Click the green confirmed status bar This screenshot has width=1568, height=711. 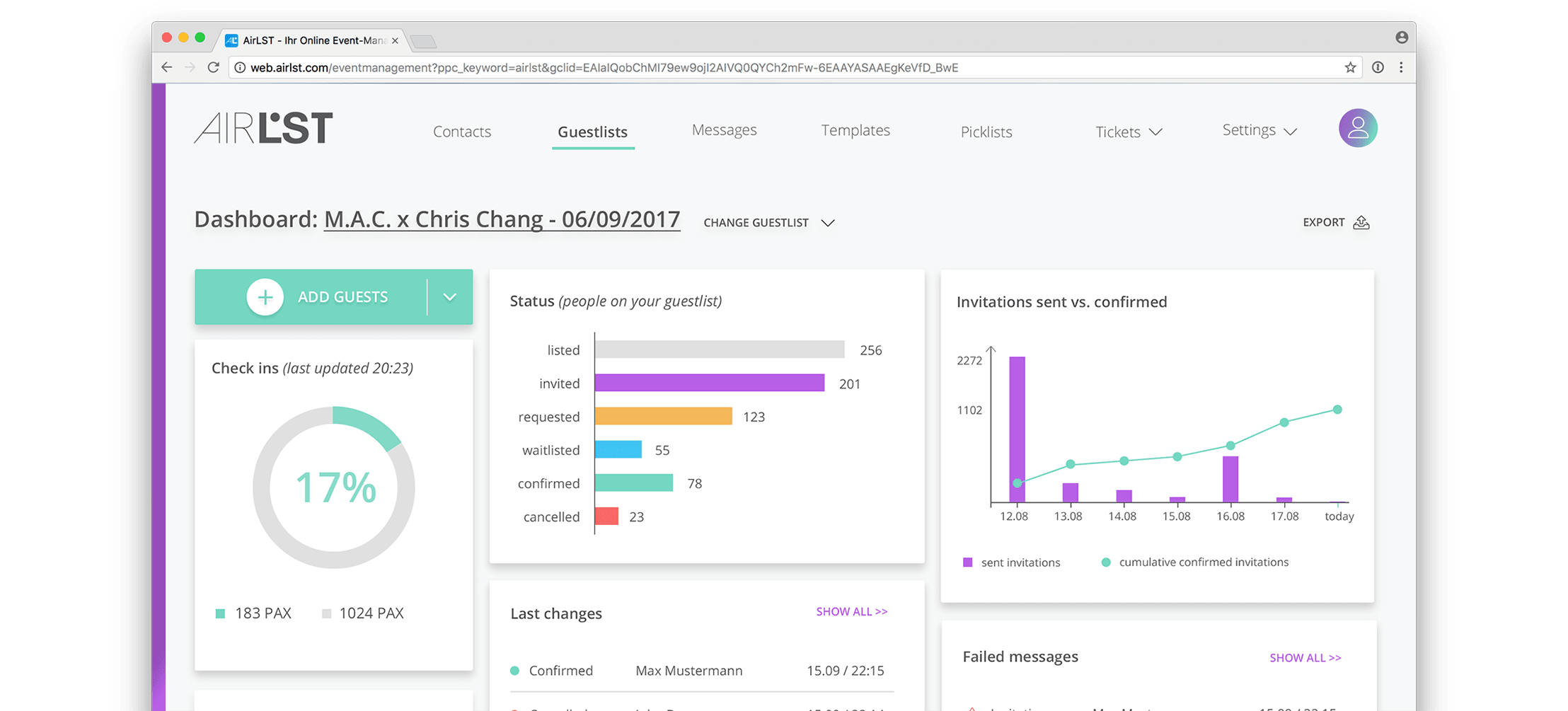point(634,482)
